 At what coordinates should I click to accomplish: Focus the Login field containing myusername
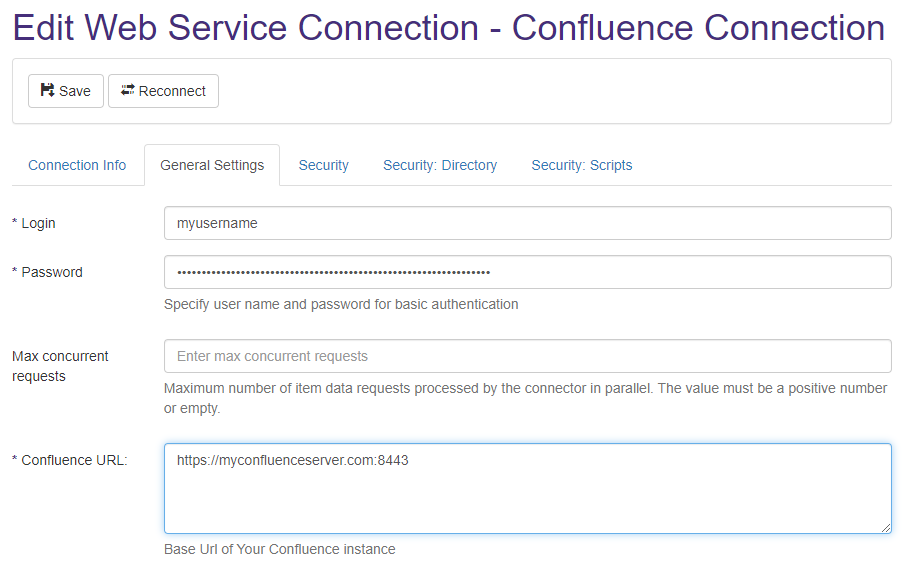[527, 223]
